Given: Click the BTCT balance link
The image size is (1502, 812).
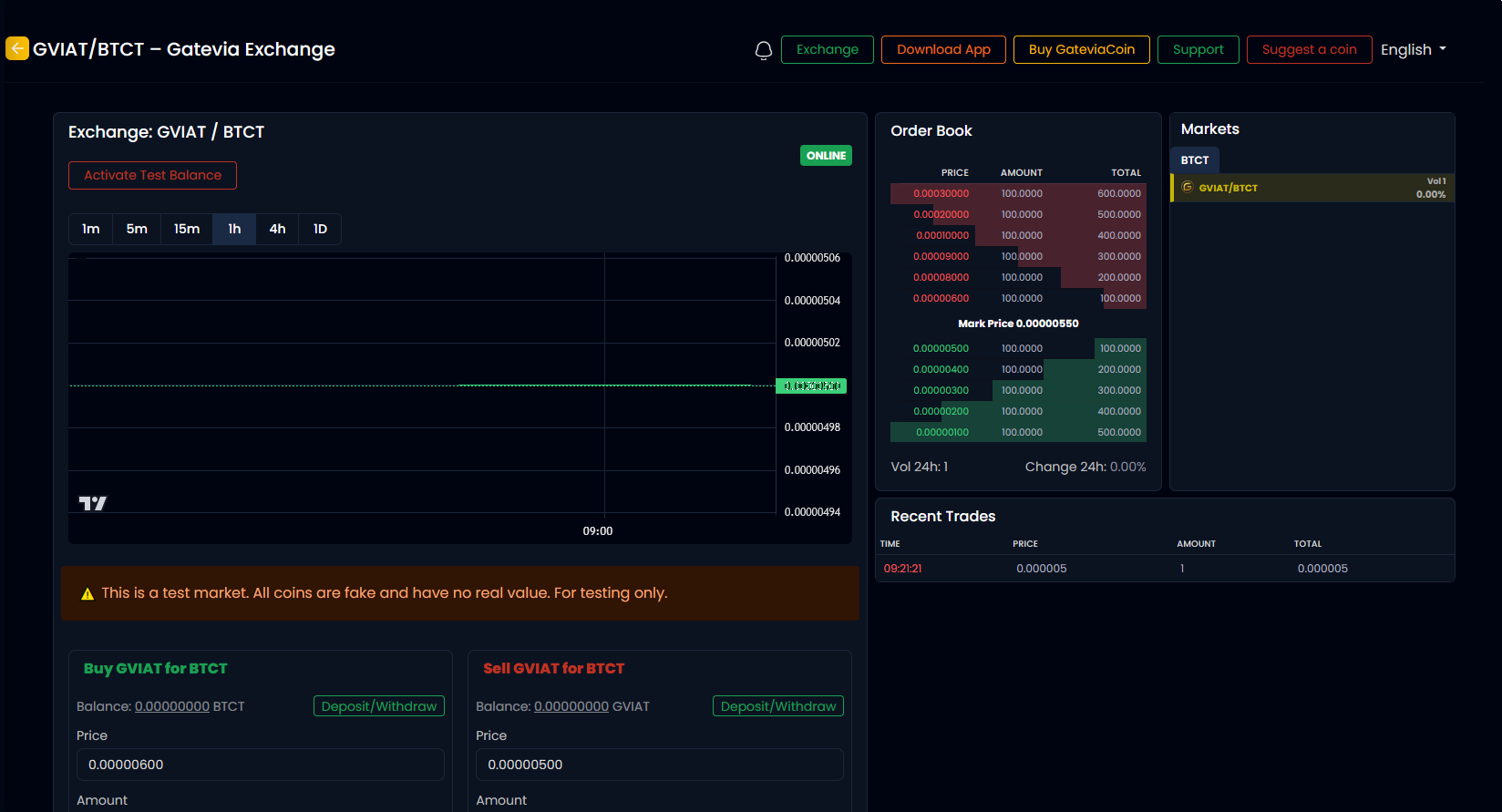Looking at the screenshot, I should [x=172, y=706].
